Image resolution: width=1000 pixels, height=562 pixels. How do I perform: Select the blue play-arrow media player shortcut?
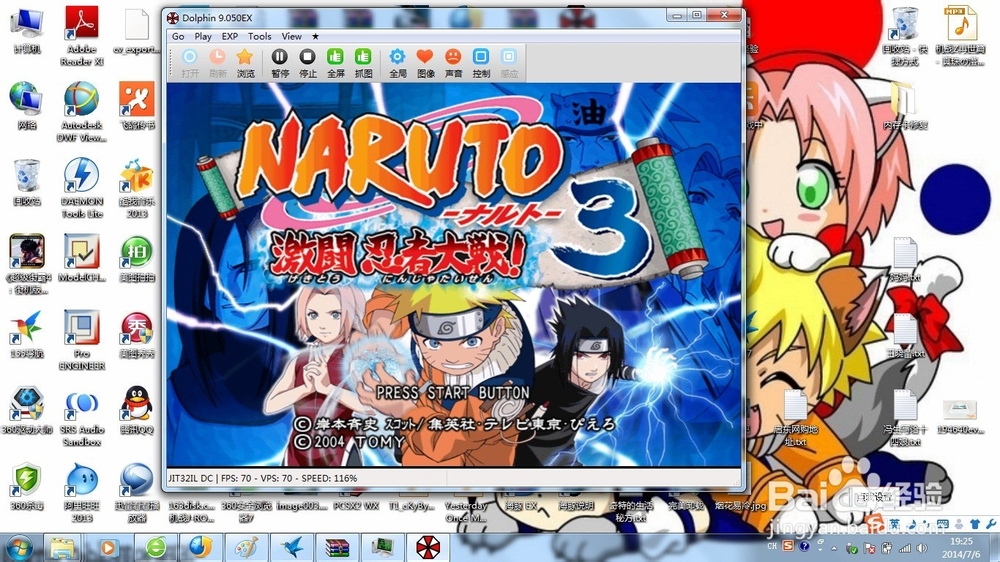[x=136, y=492]
